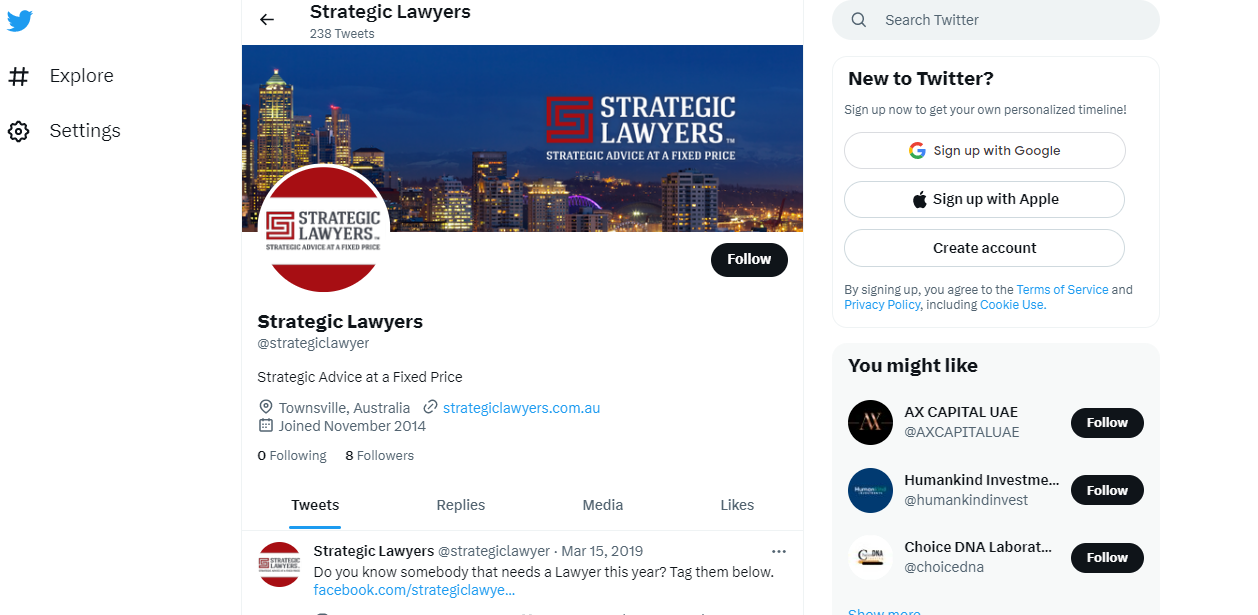Click the search magnifier icon
1258x615 pixels.
click(x=859, y=20)
